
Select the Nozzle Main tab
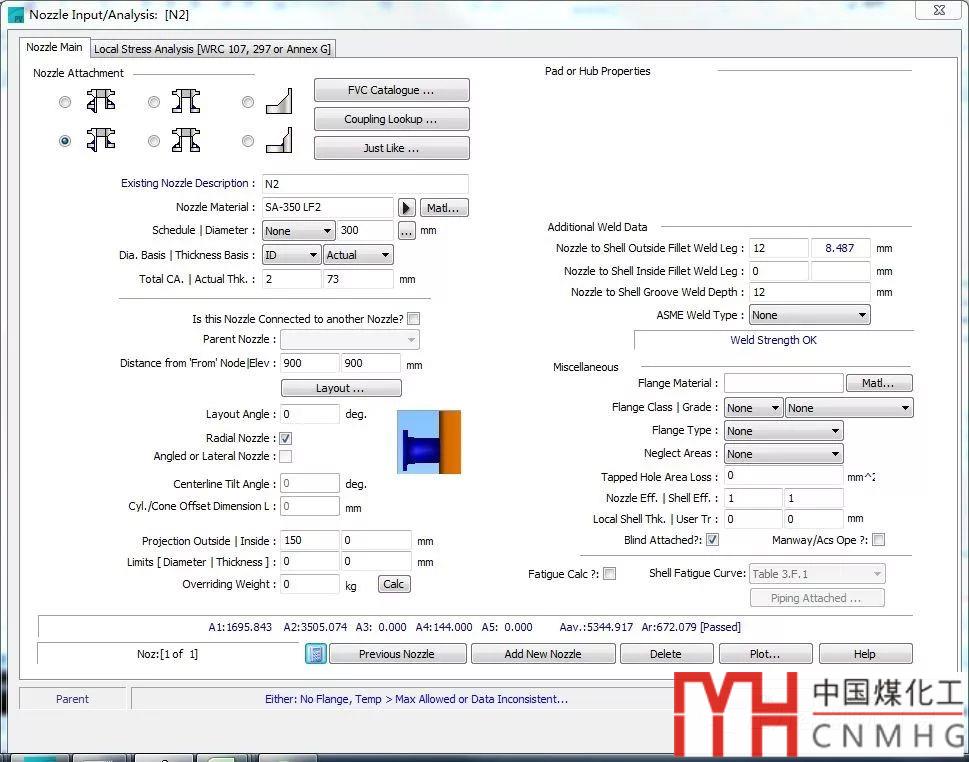click(x=54, y=48)
